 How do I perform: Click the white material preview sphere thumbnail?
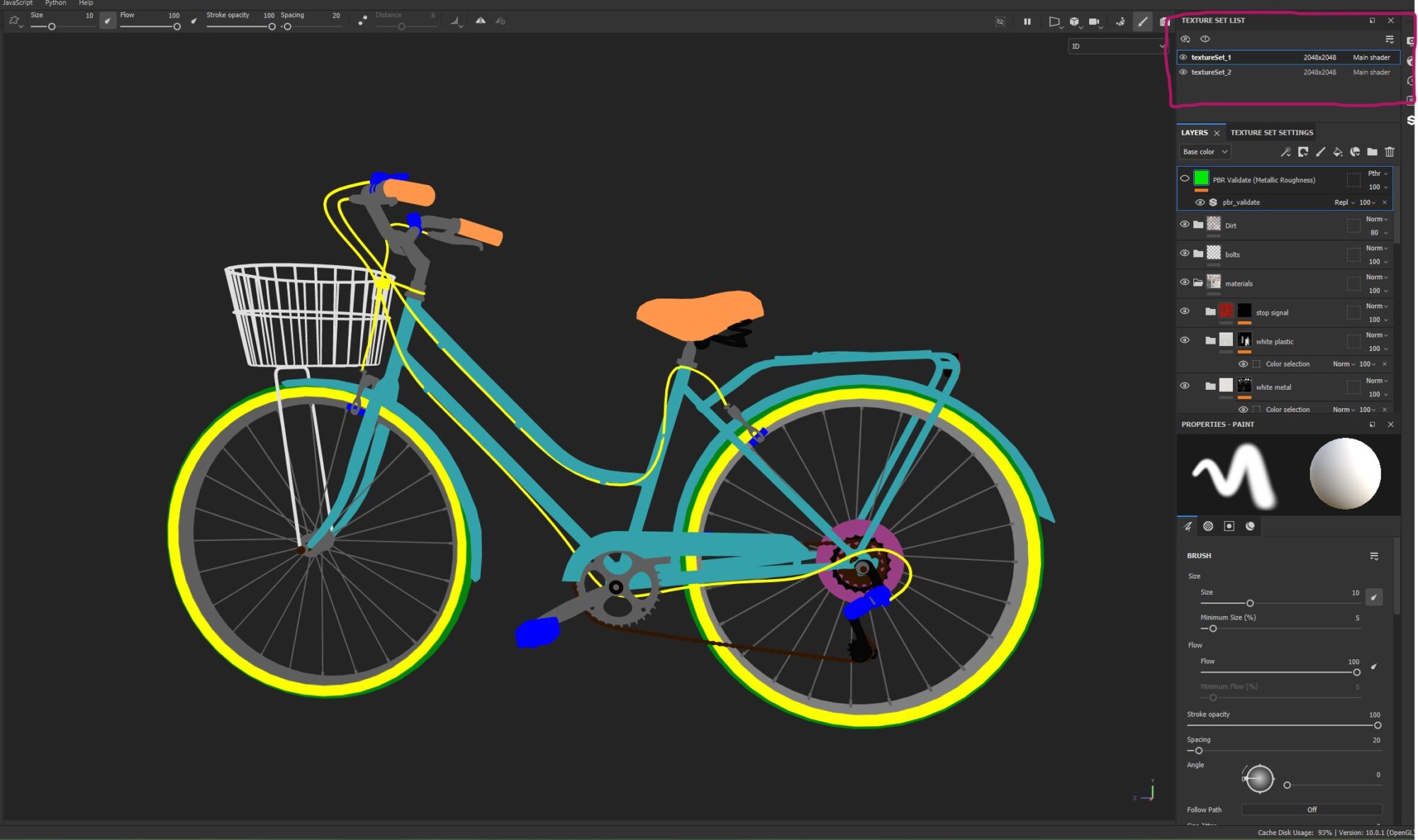1344,474
